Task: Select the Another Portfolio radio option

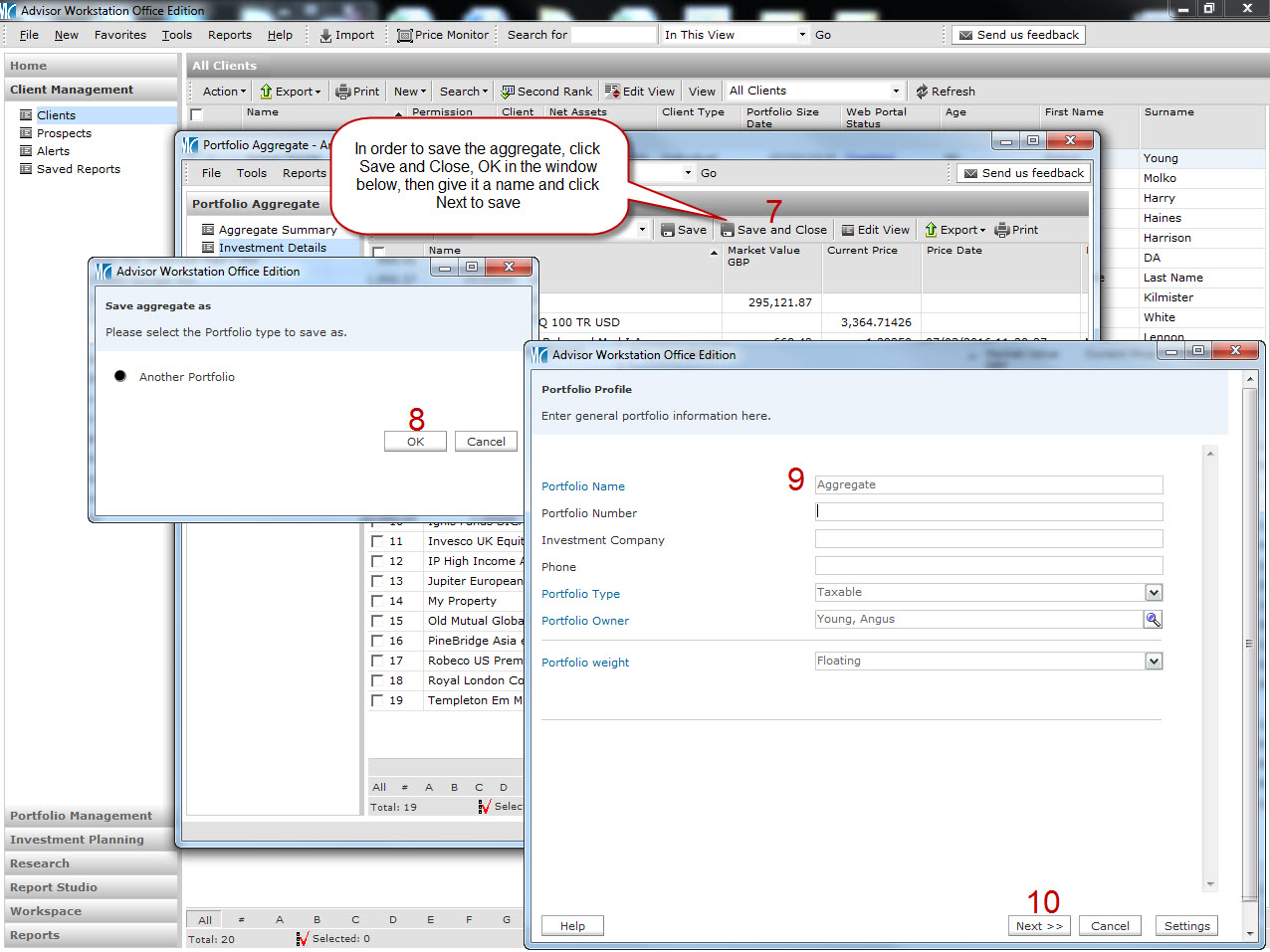Action: 120,377
